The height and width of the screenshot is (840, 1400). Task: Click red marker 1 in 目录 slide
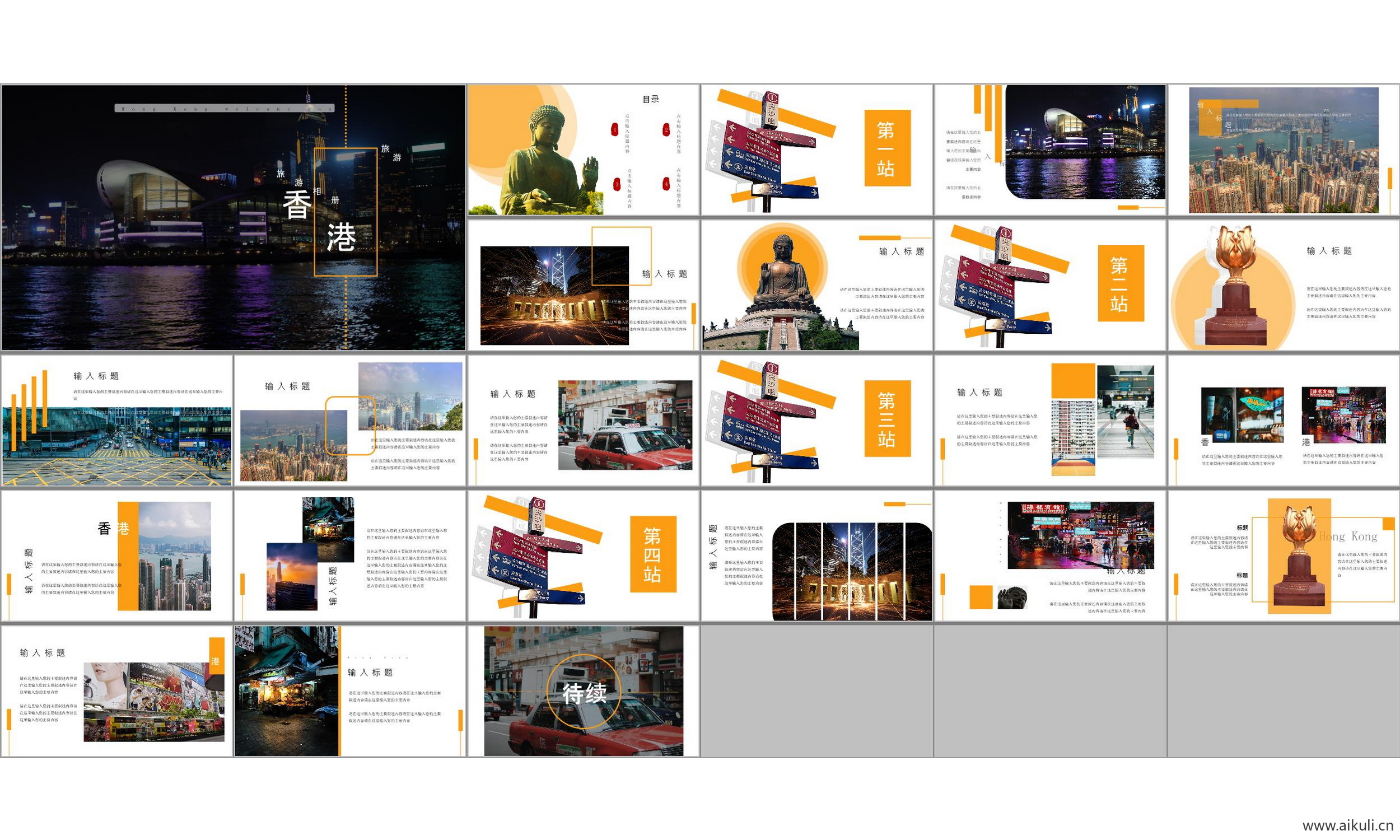click(614, 130)
